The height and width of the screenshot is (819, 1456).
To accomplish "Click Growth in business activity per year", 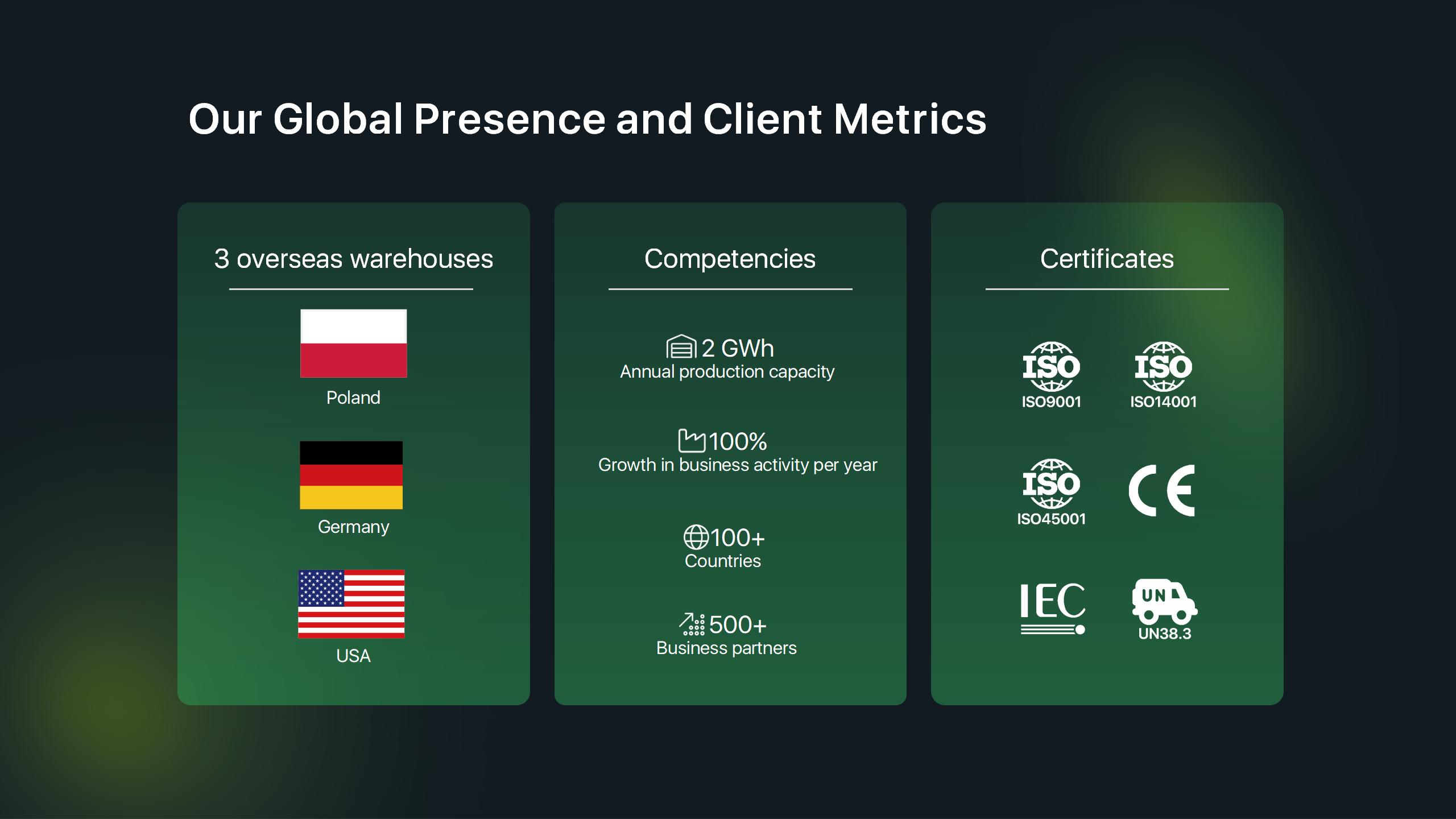I will point(738,465).
